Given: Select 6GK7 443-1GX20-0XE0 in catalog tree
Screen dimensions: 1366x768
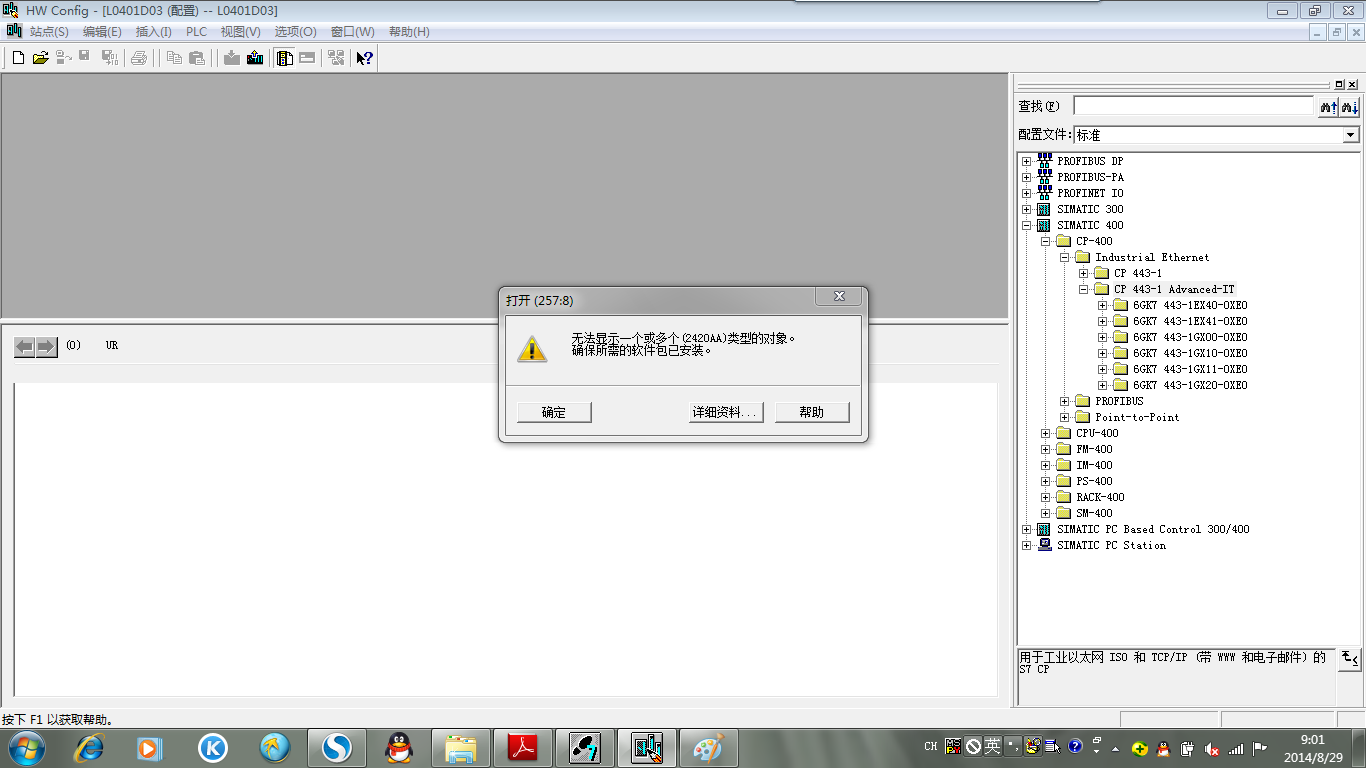Looking at the screenshot, I should point(1190,385).
